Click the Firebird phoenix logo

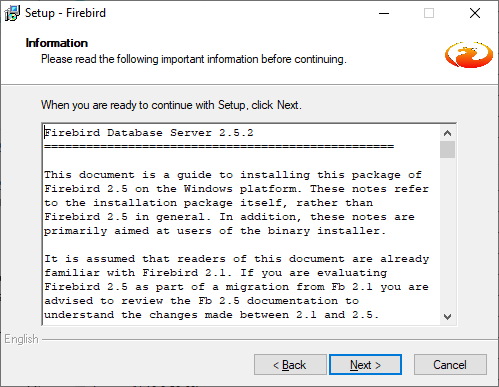click(469, 55)
